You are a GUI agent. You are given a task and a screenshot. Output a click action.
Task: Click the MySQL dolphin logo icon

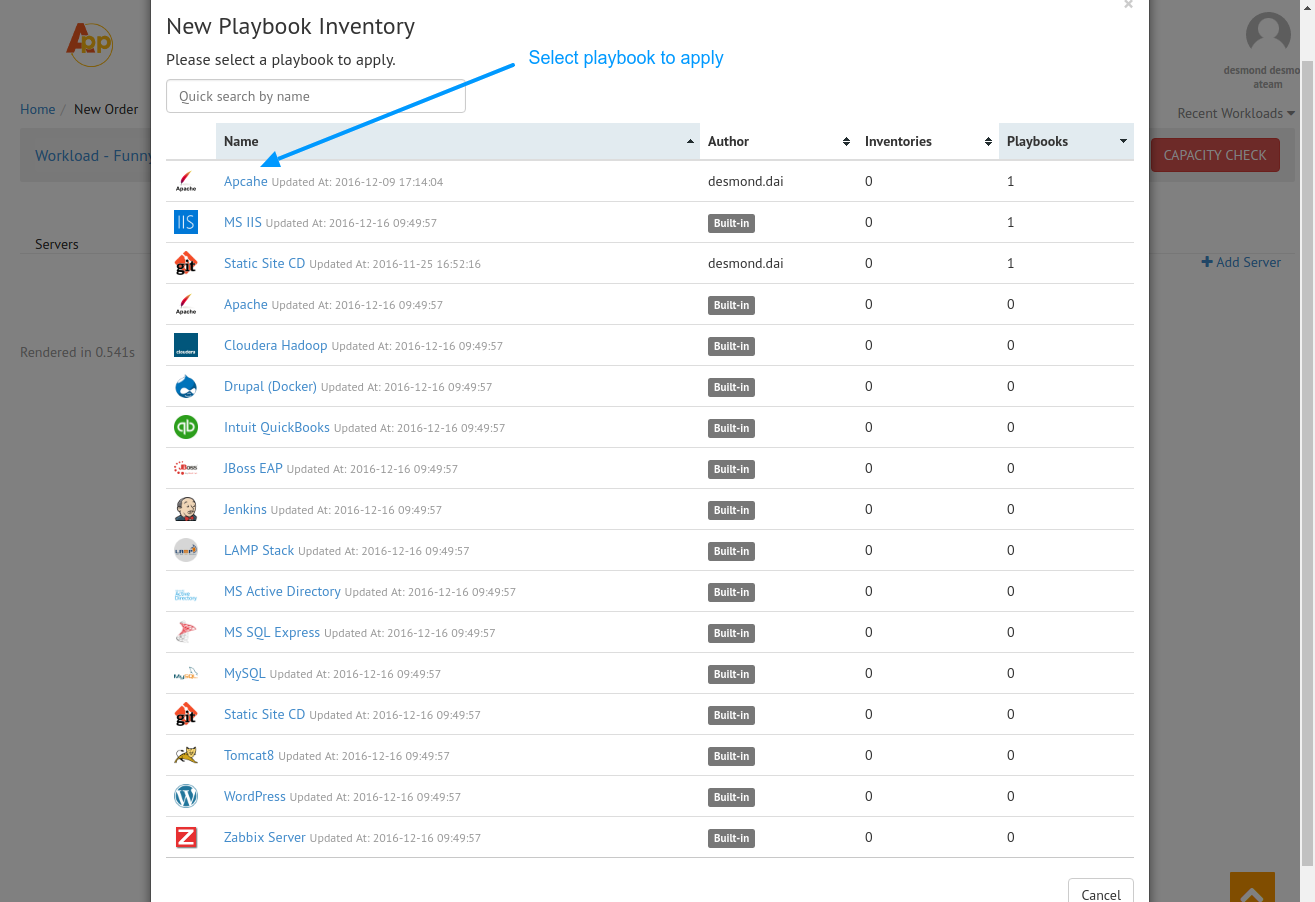click(186, 673)
